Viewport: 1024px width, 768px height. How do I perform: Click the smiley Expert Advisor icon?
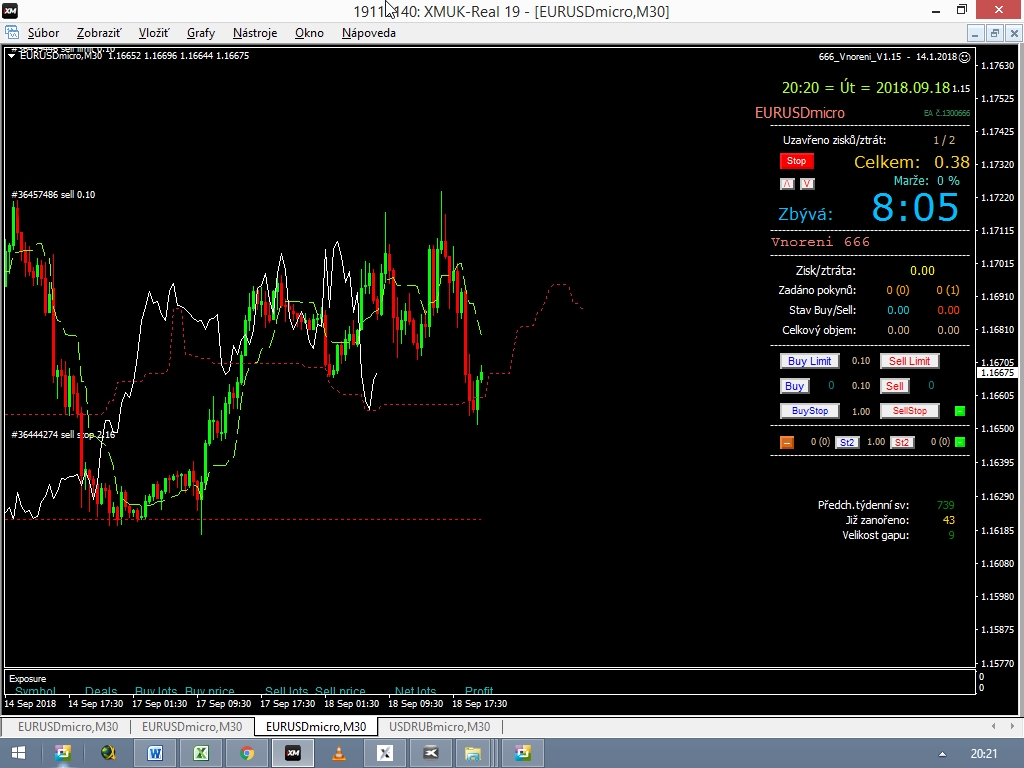[x=964, y=57]
